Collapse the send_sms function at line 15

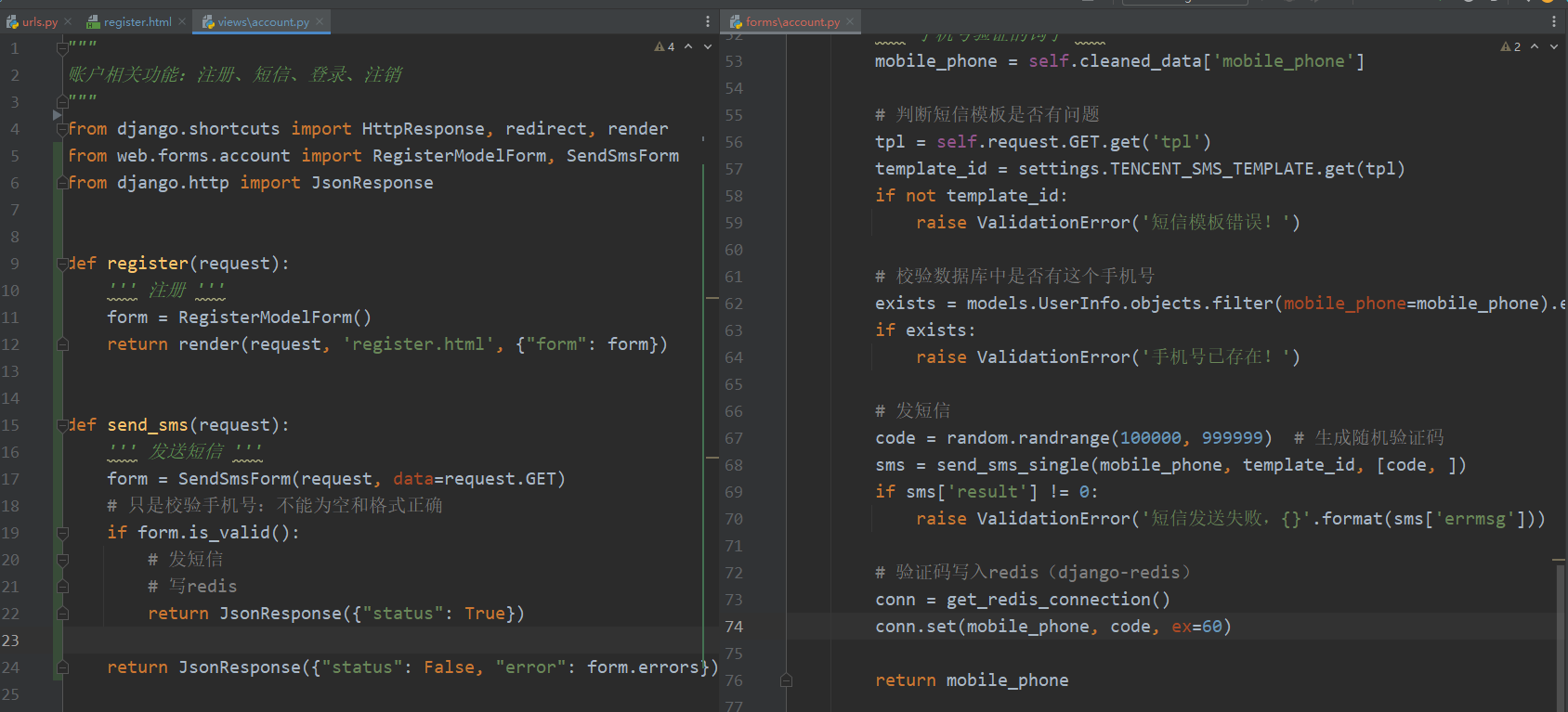(x=62, y=425)
